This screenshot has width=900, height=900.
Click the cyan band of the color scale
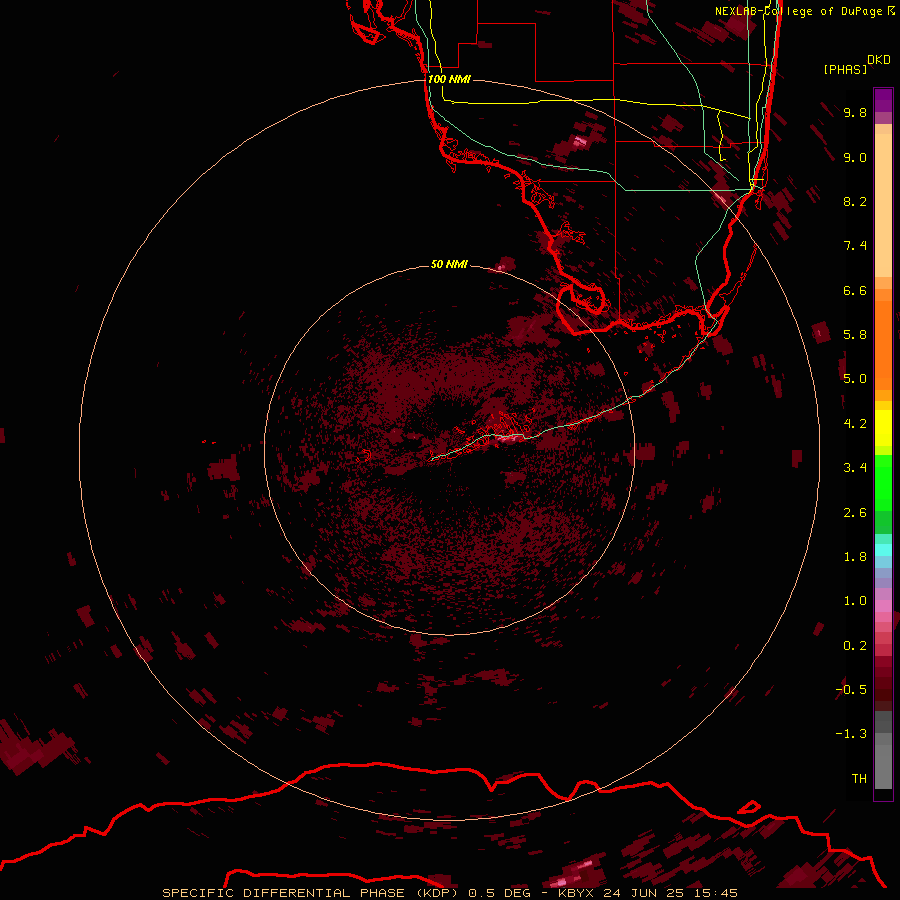pyautogui.click(x=883, y=549)
